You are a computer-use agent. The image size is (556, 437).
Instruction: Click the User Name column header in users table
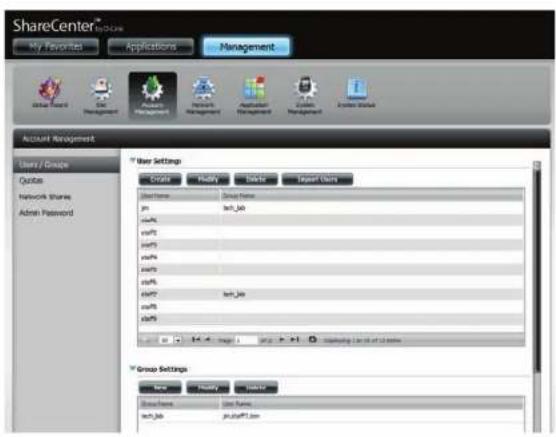[179, 195]
